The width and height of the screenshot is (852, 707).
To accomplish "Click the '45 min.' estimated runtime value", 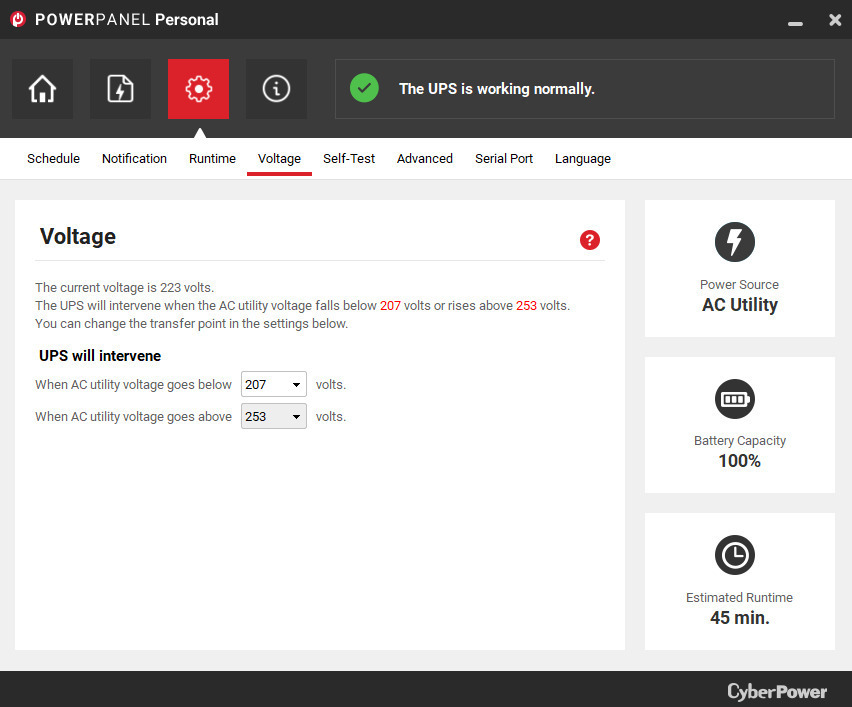I will click(740, 618).
